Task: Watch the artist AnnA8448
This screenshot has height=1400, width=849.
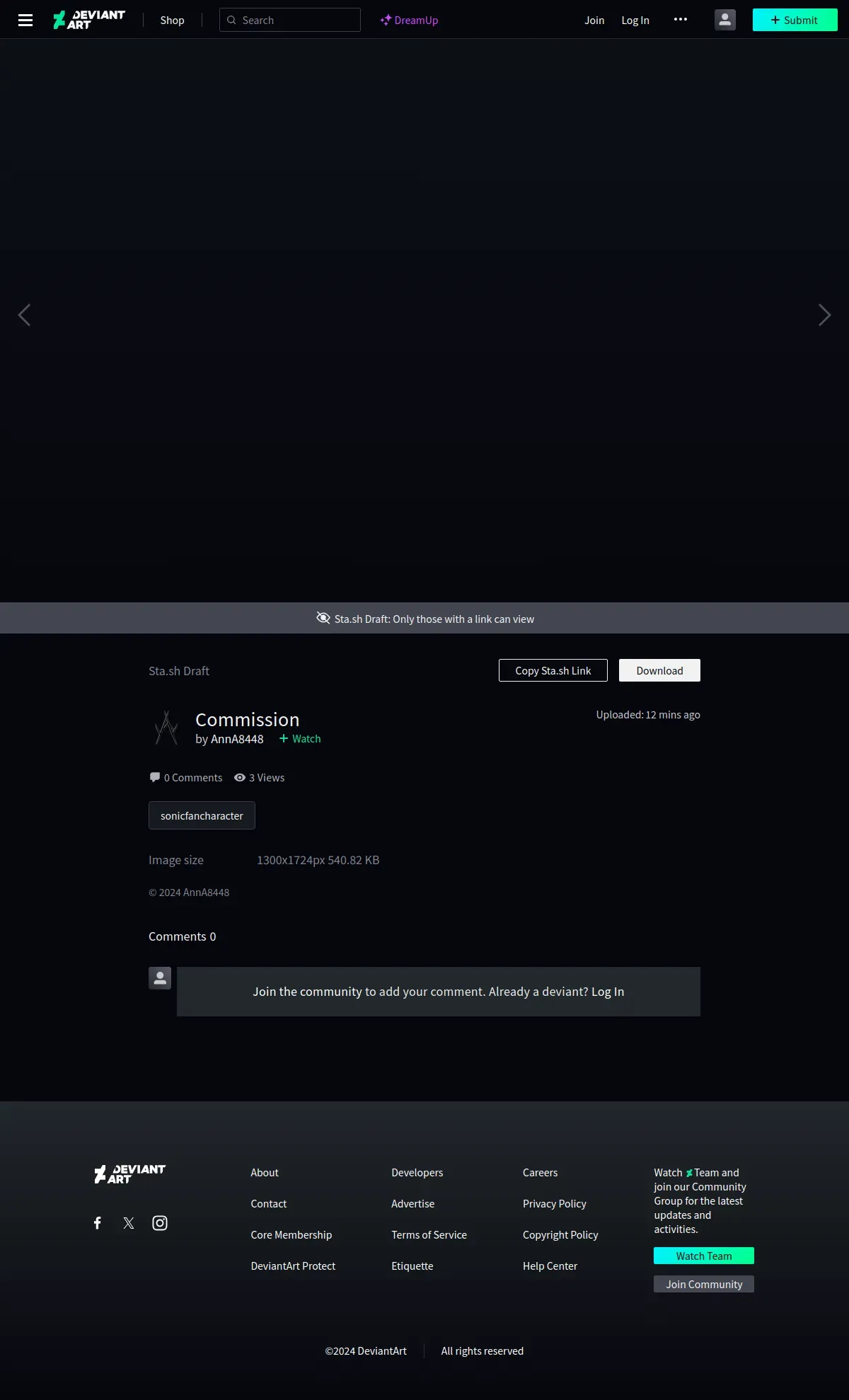Action: [x=300, y=738]
